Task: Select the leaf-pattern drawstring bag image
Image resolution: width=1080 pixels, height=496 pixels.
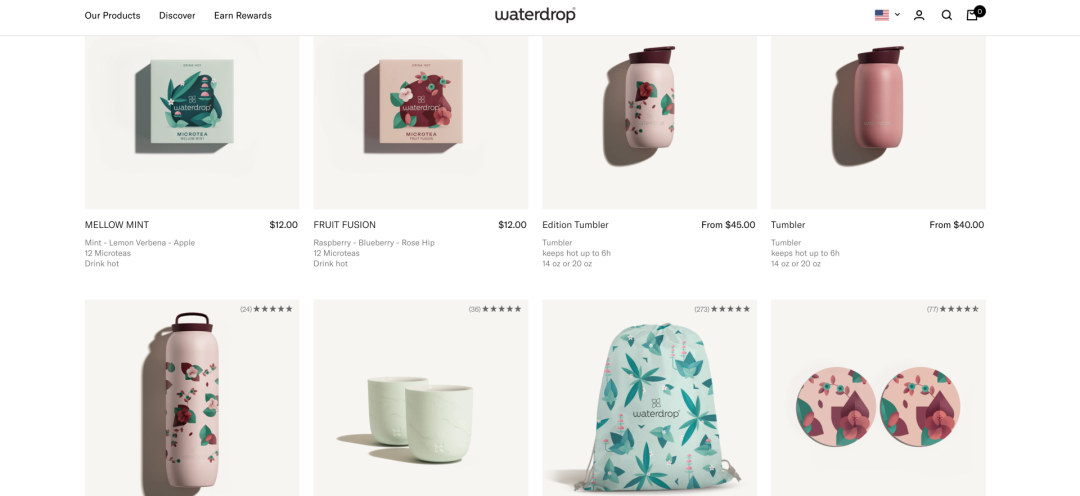Action: (x=650, y=397)
